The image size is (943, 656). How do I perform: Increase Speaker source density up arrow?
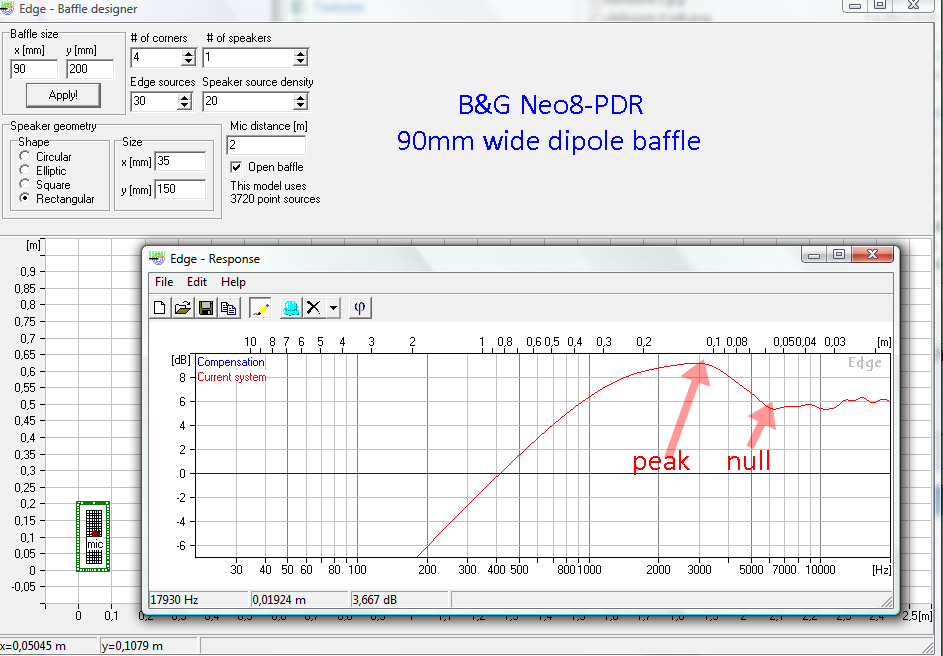(x=300, y=97)
